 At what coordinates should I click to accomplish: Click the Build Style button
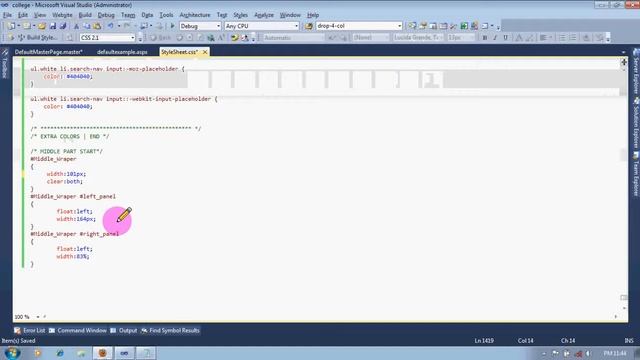pos(37,38)
